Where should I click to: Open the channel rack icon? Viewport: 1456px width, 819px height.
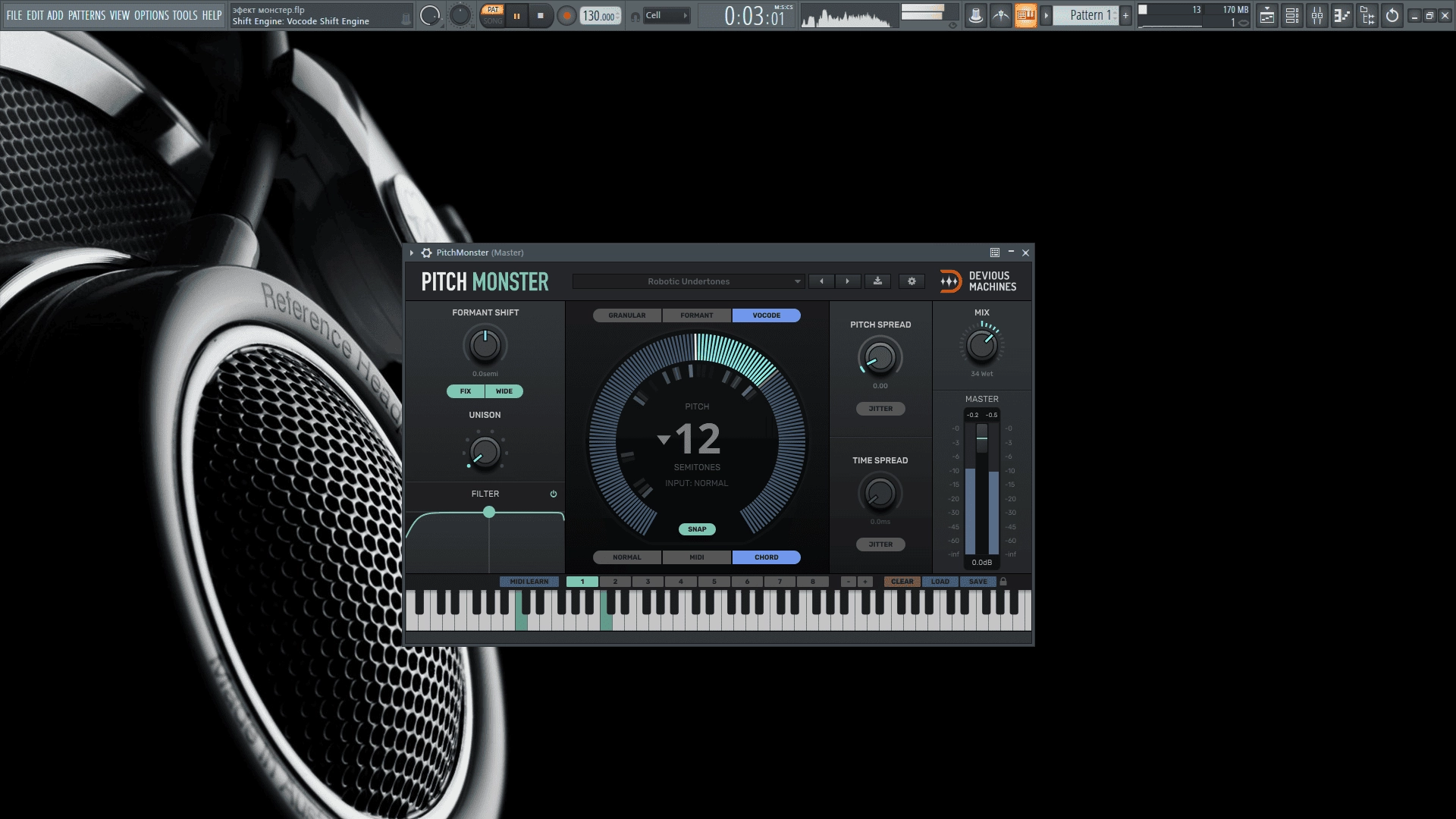(x=1292, y=15)
